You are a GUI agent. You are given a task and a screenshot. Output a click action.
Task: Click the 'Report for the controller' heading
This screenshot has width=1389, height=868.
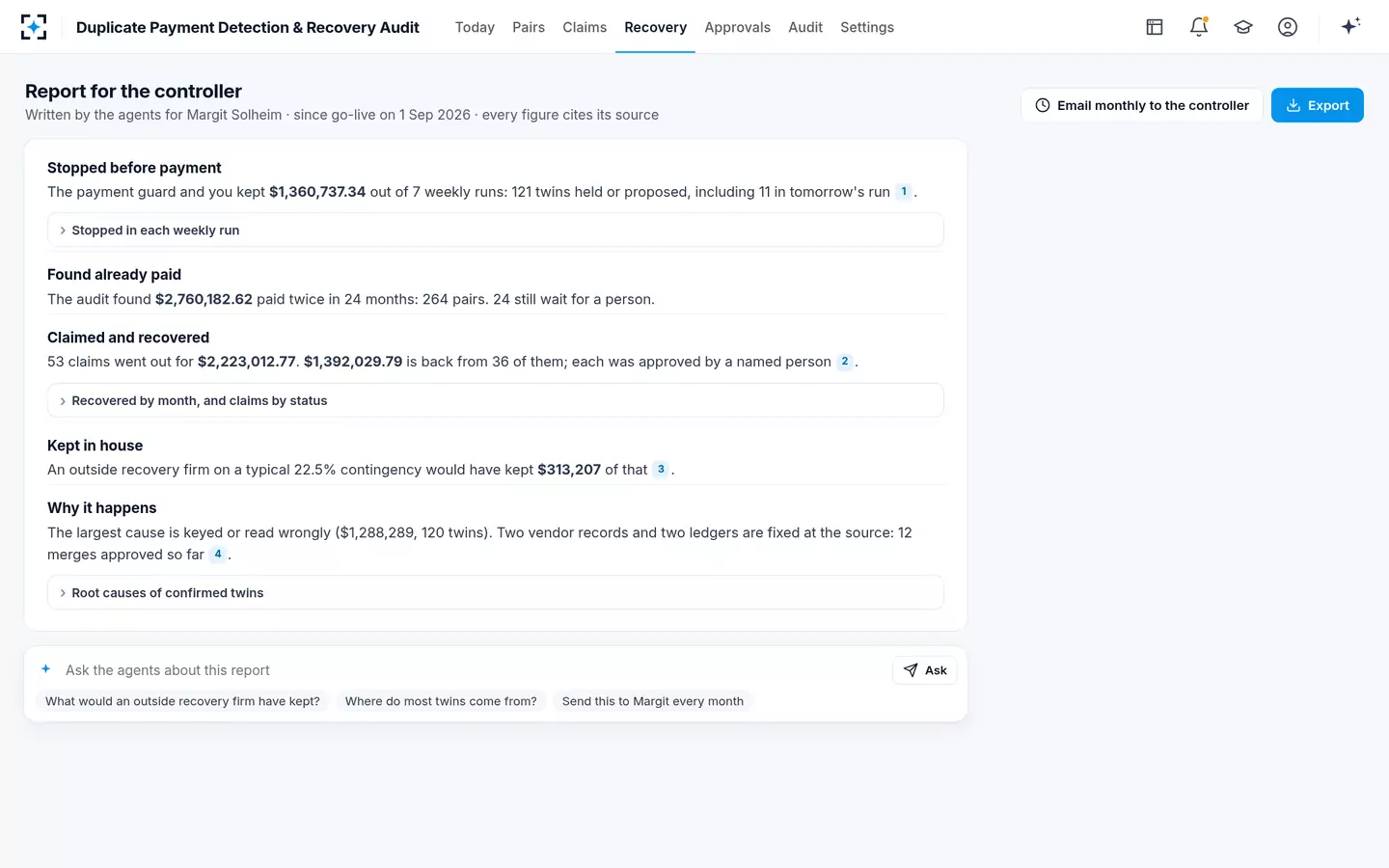click(x=133, y=92)
